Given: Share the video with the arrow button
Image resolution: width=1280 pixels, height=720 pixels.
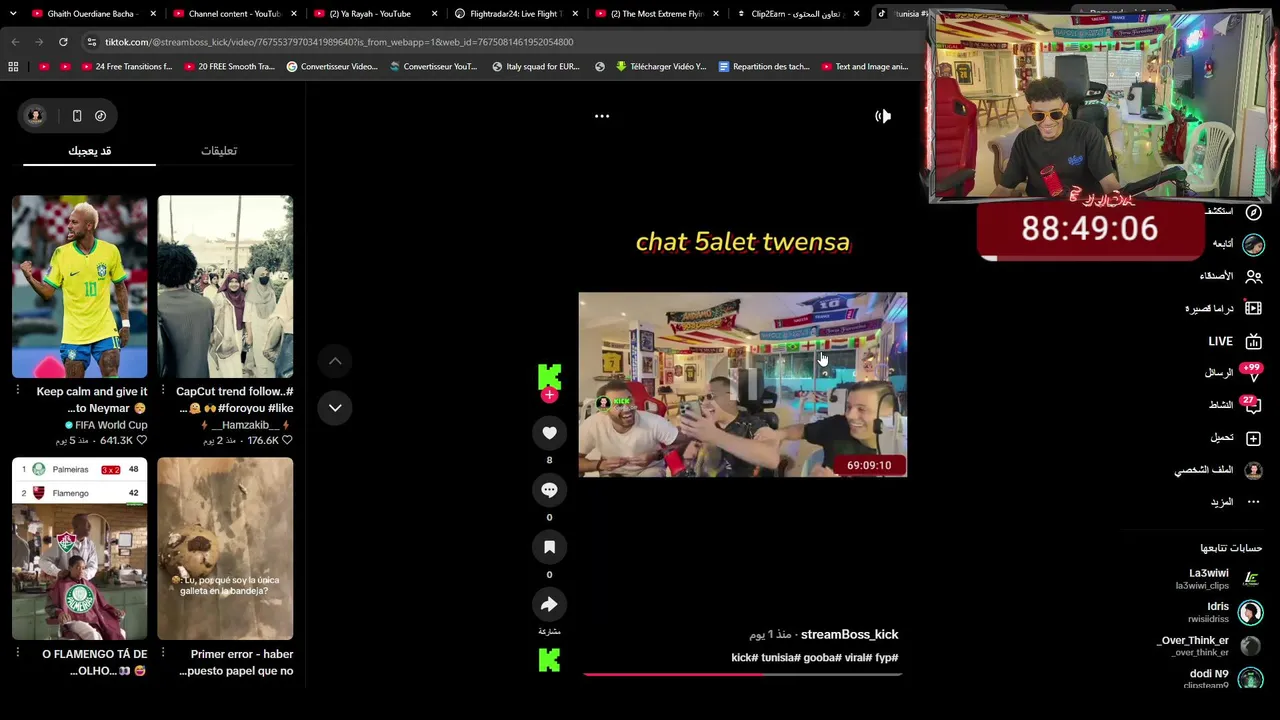Looking at the screenshot, I should pos(549,604).
